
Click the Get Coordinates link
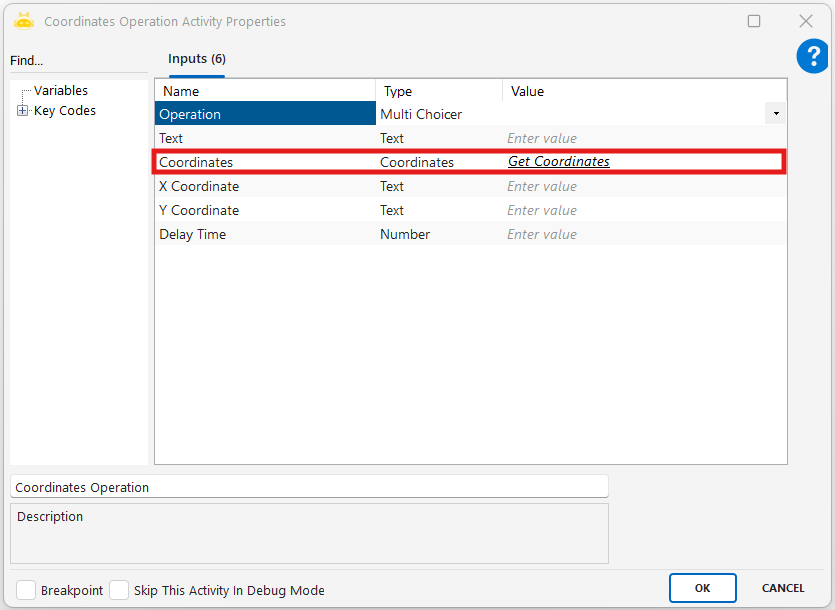click(558, 162)
